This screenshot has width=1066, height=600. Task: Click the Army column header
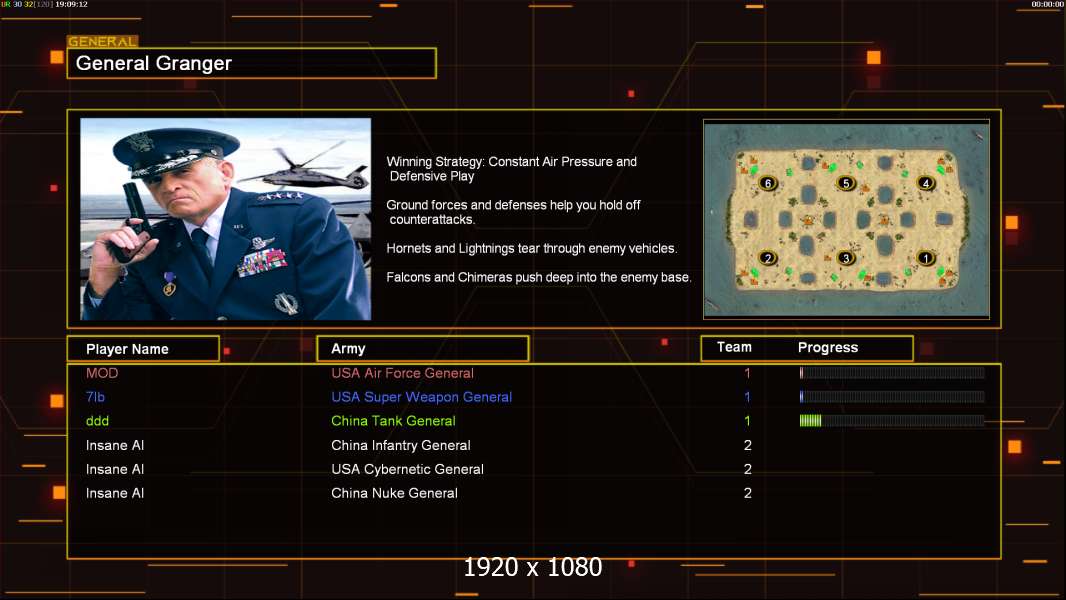tap(423, 349)
